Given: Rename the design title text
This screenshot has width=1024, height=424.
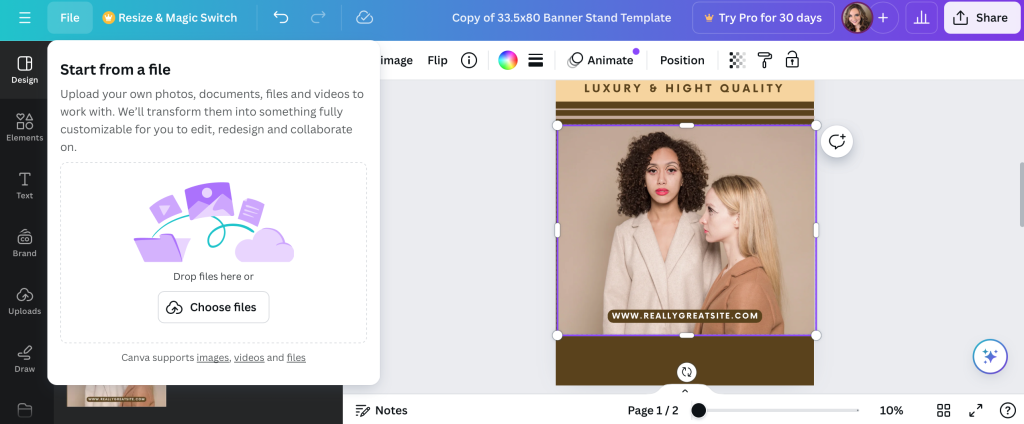Looking at the screenshot, I should pos(562,18).
